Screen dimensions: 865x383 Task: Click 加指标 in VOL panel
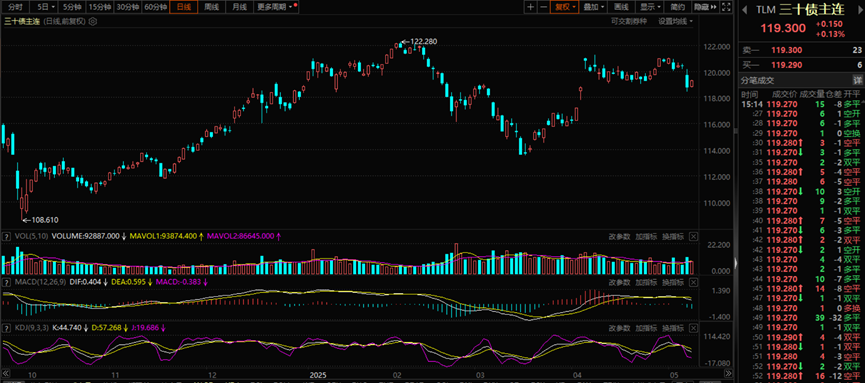pos(645,236)
